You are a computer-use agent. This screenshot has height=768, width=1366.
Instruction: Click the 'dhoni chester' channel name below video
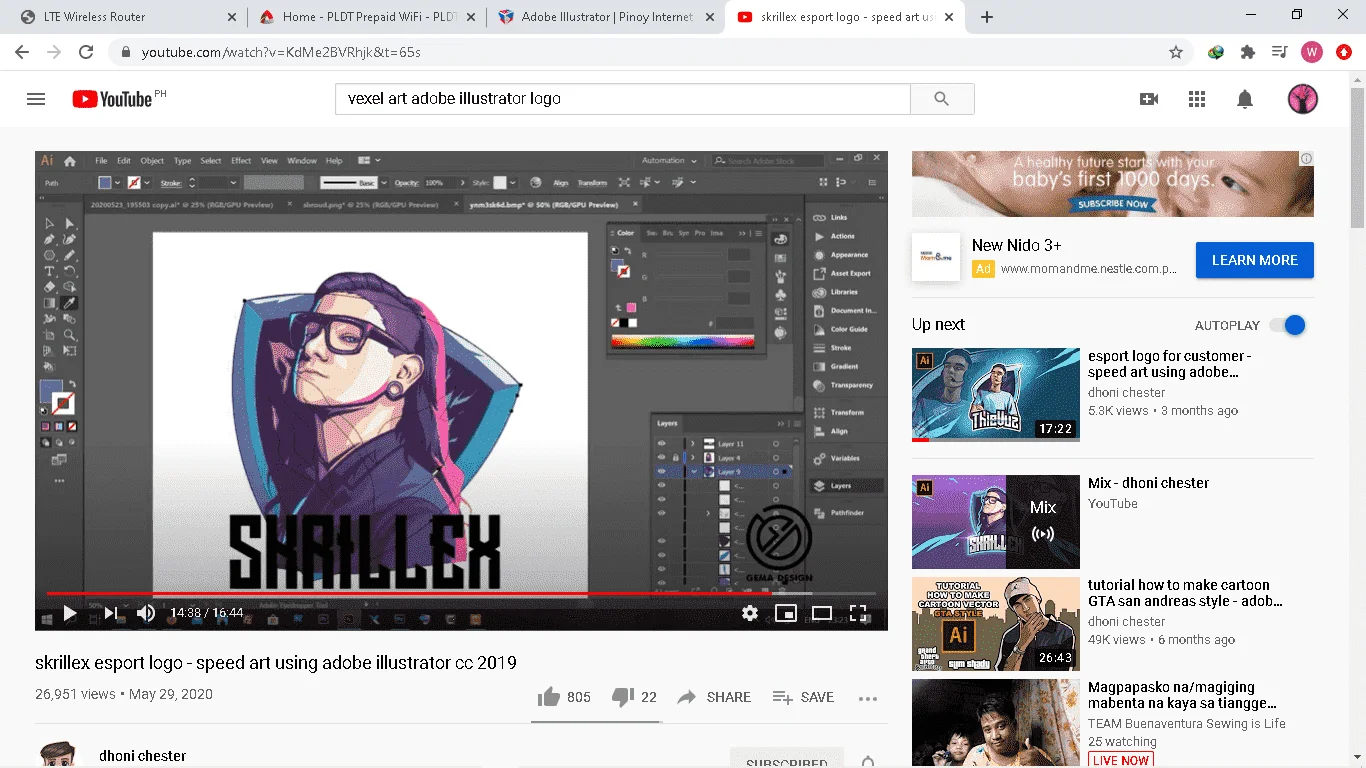tap(143, 756)
